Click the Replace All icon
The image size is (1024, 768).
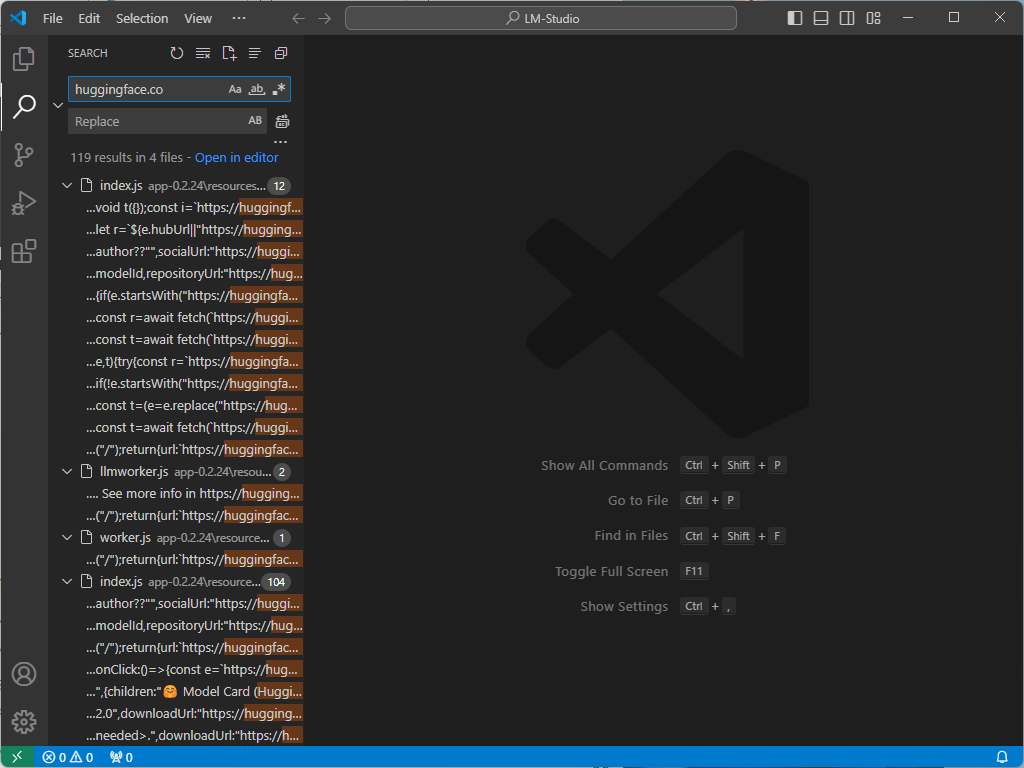pos(282,121)
